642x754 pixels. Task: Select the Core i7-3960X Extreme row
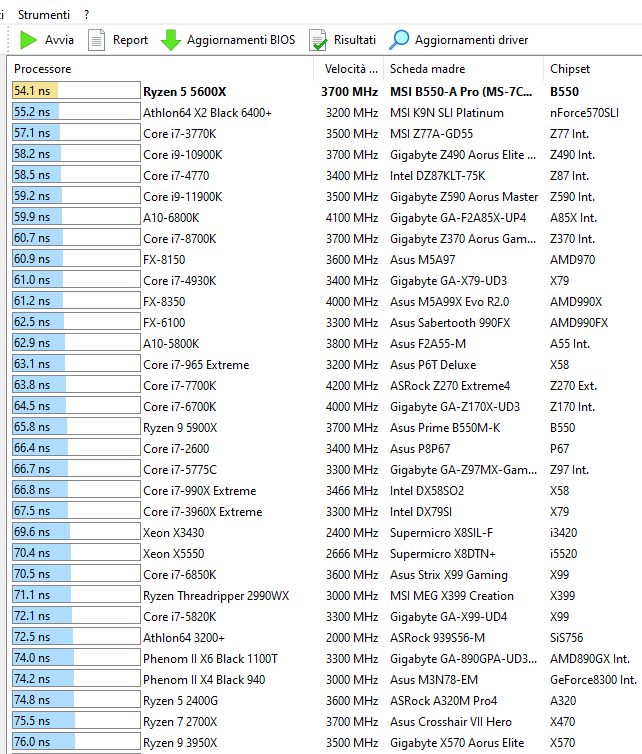pos(326,512)
